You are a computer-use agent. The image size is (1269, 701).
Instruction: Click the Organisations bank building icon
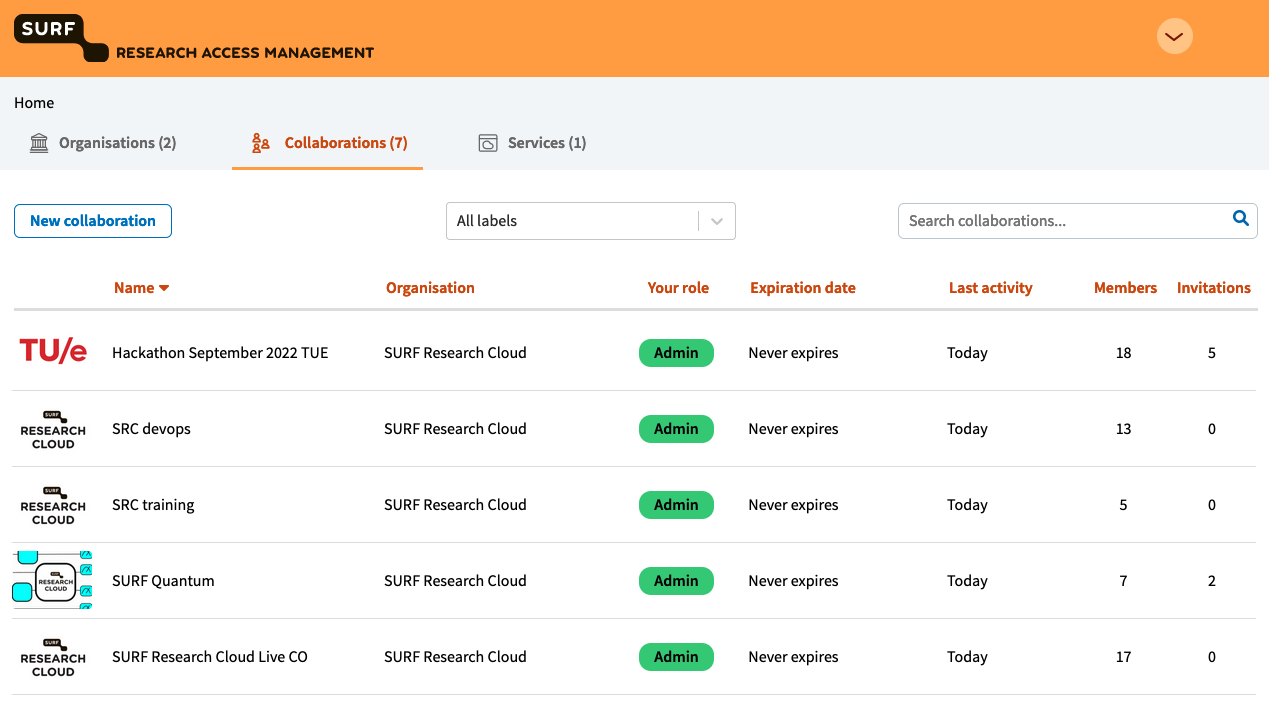tap(39, 143)
